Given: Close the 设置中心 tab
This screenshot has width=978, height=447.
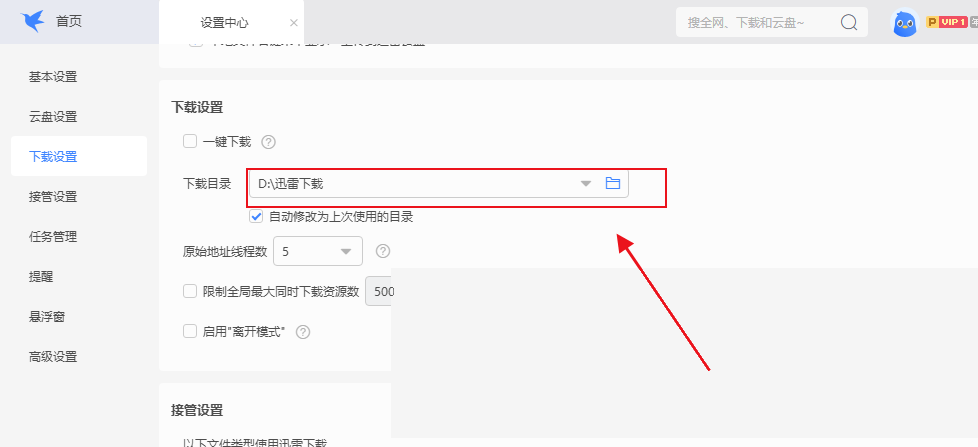Looking at the screenshot, I should tap(294, 23).
